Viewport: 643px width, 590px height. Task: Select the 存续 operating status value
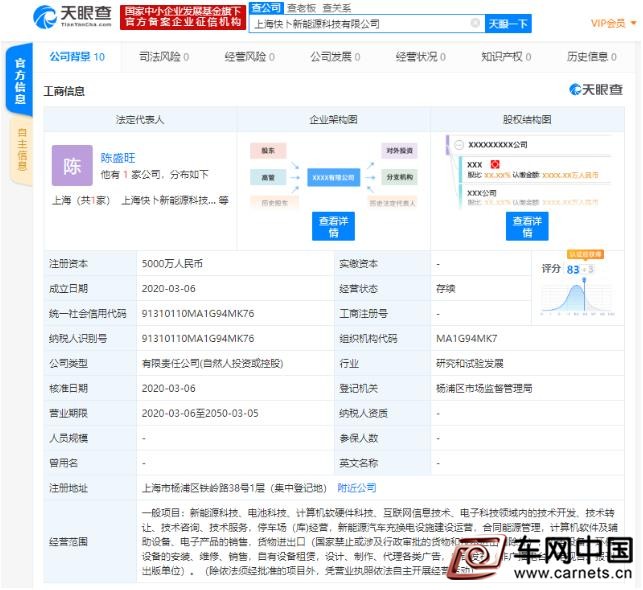point(446,289)
